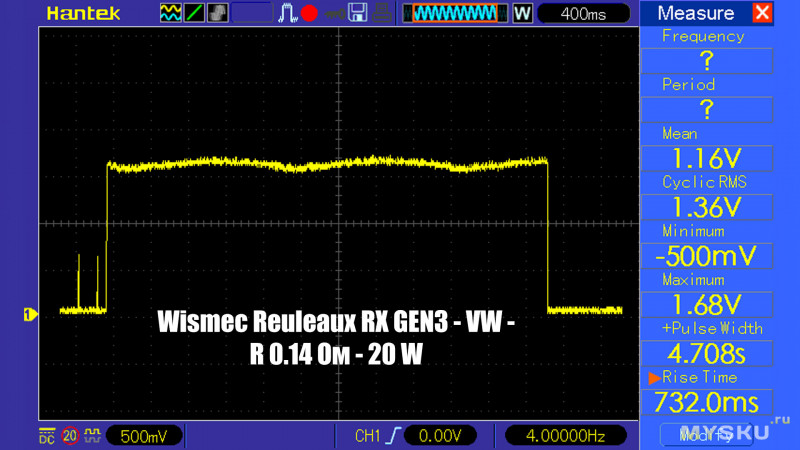Click the Modify button

point(706,435)
